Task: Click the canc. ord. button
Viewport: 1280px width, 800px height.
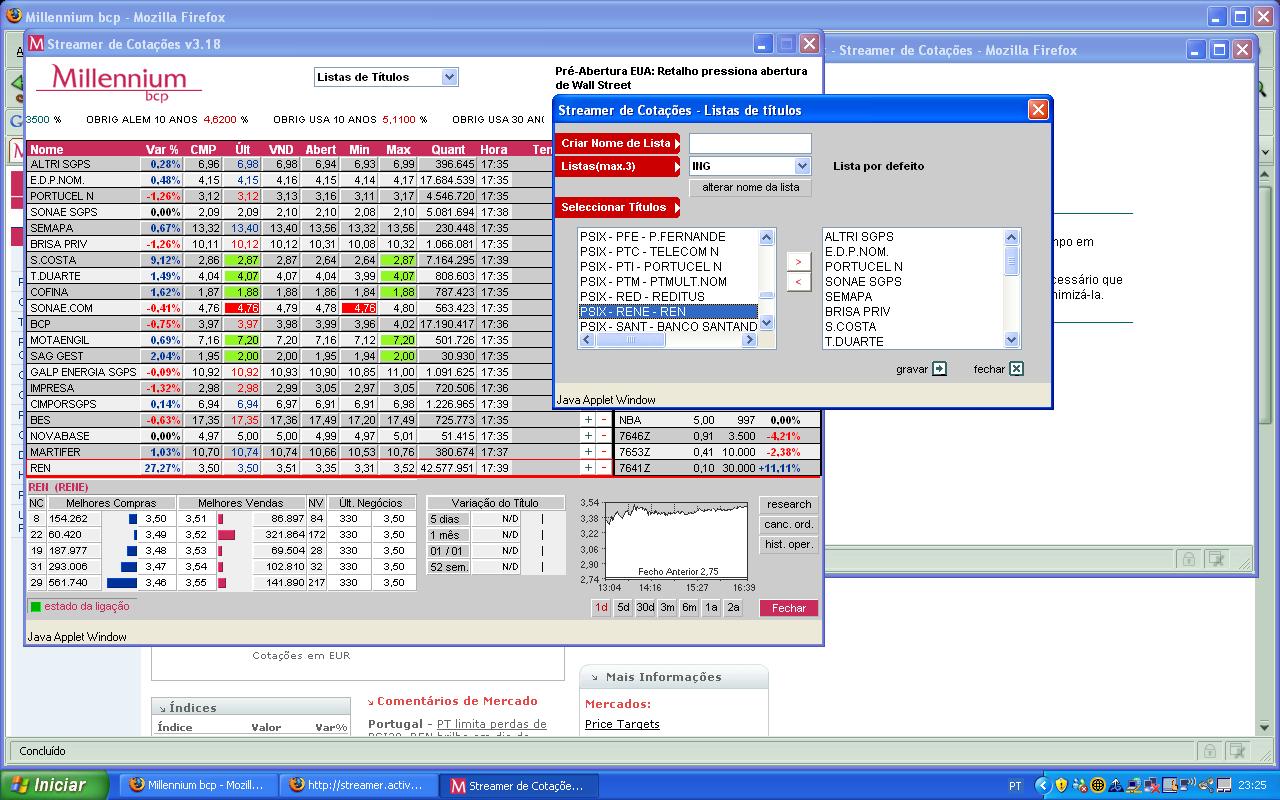Action: coord(789,525)
